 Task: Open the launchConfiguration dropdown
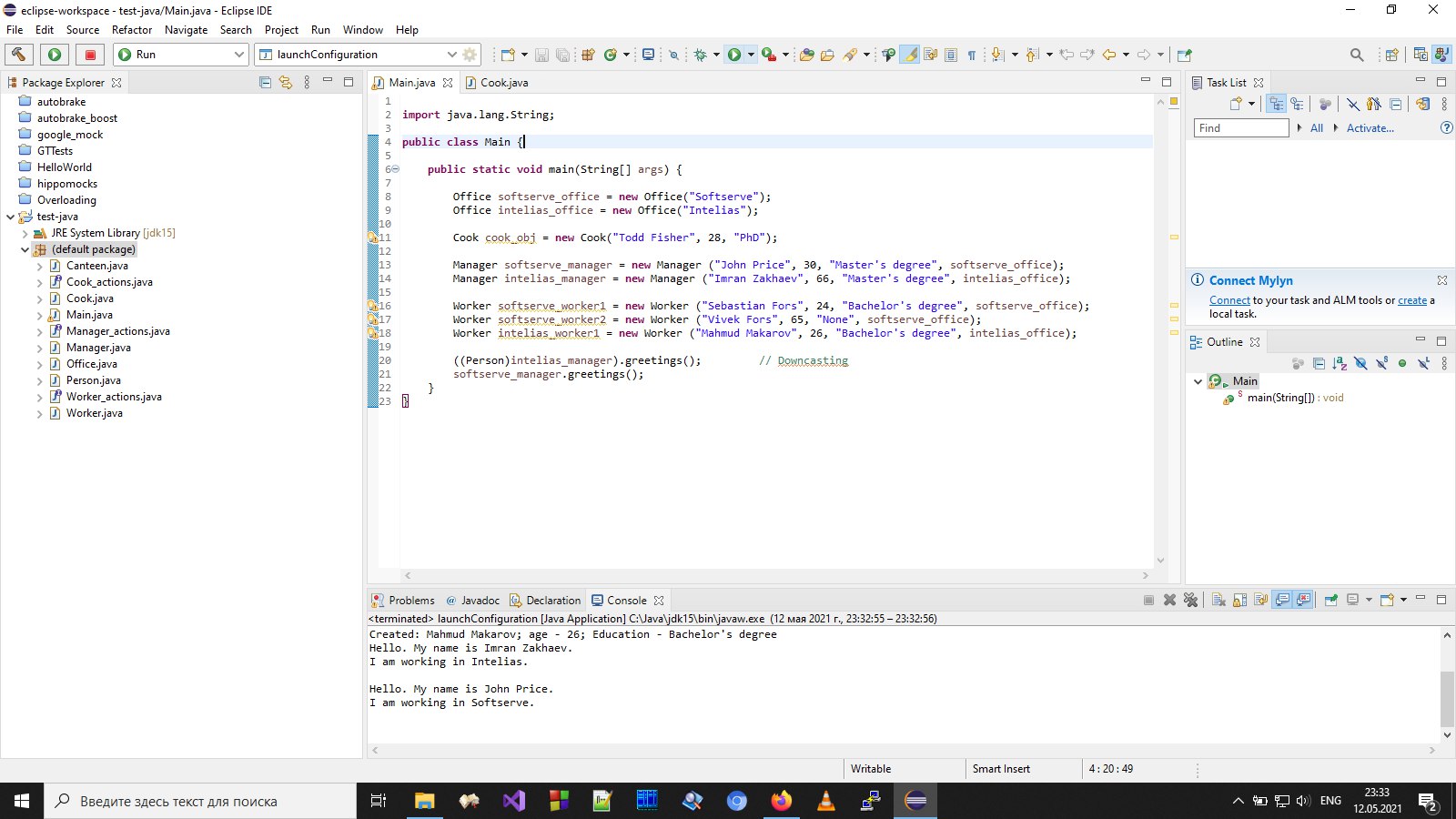coord(451,55)
